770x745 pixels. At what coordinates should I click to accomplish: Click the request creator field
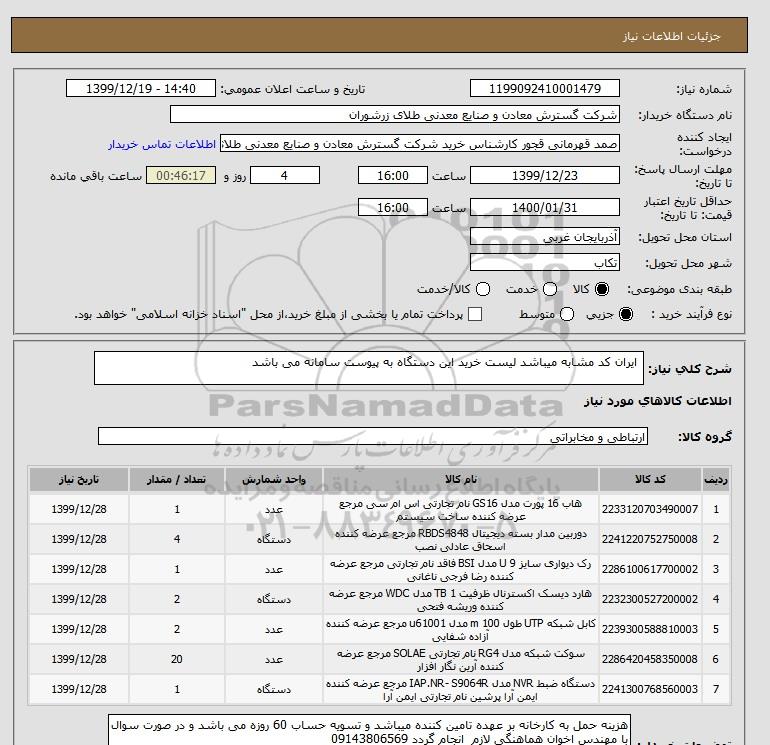[x=419, y=144]
